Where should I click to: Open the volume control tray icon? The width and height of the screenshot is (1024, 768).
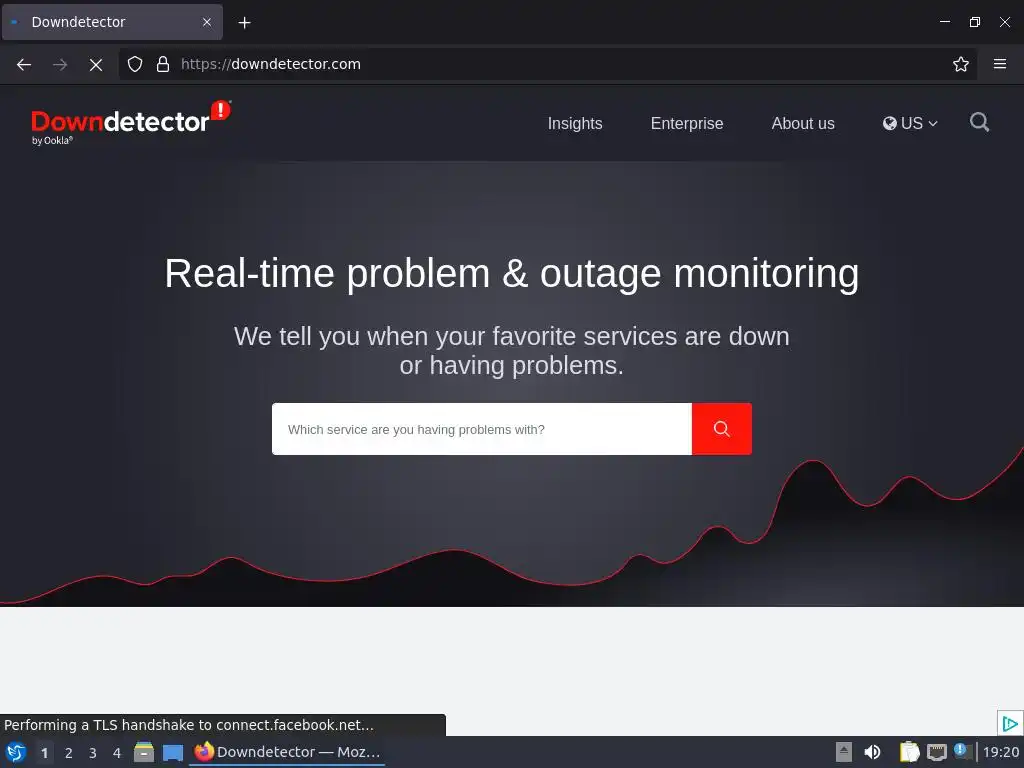point(872,752)
